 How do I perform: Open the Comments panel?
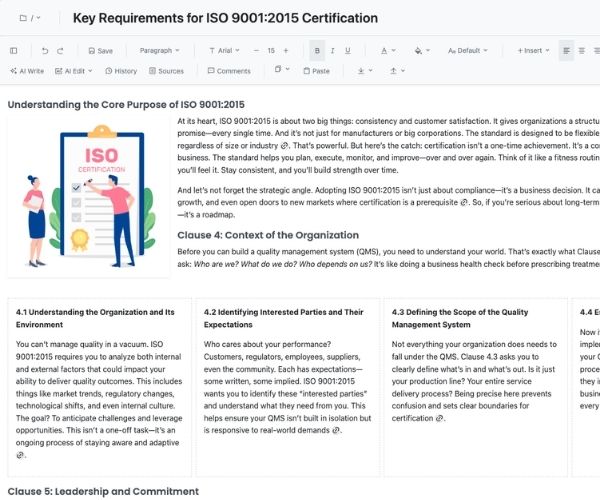point(229,71)
